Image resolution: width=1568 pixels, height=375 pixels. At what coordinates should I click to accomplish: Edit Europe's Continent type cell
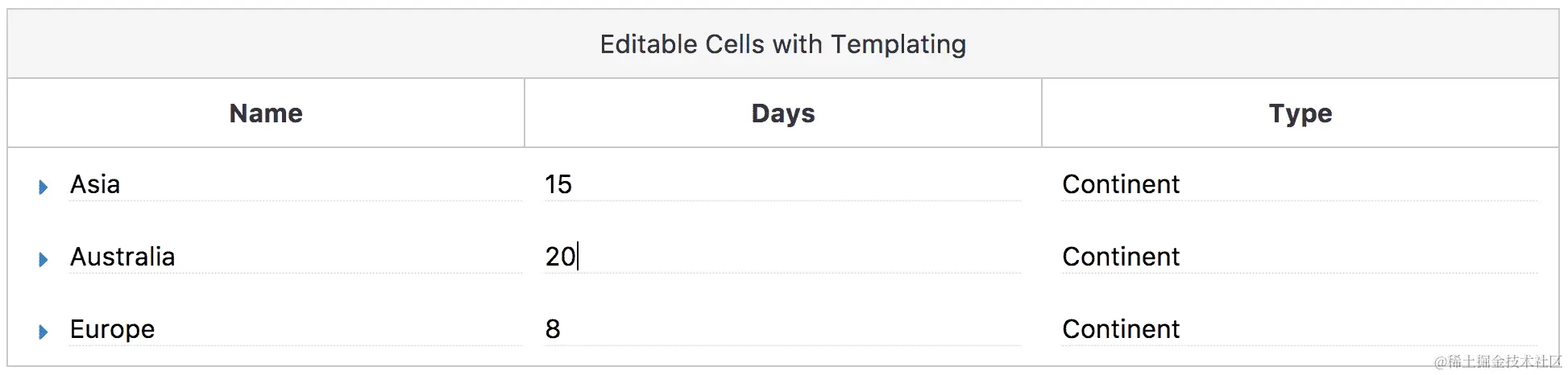coord(1299,329)
